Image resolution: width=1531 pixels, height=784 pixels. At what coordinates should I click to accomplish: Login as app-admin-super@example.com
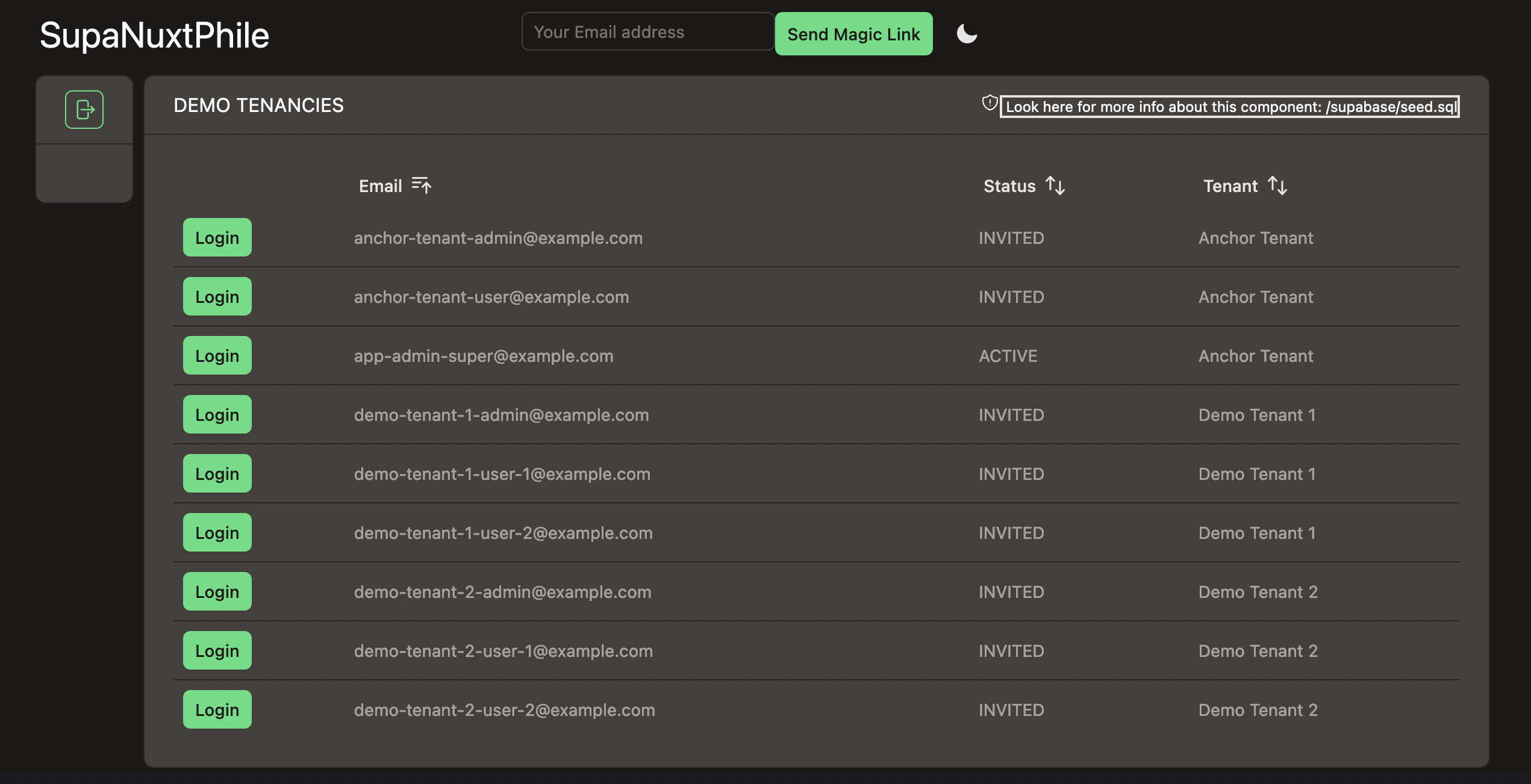[217, 355]
